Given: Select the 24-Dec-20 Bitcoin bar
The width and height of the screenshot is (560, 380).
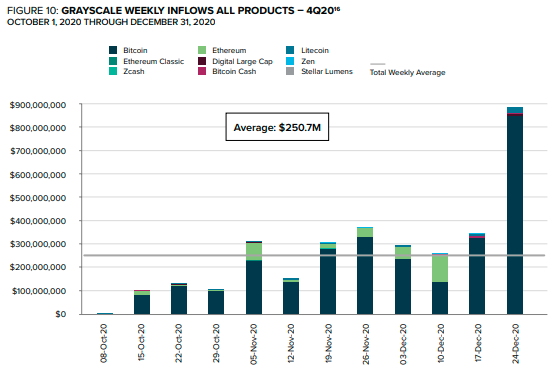Looking at the screenshot, I should tap(515, 215).
